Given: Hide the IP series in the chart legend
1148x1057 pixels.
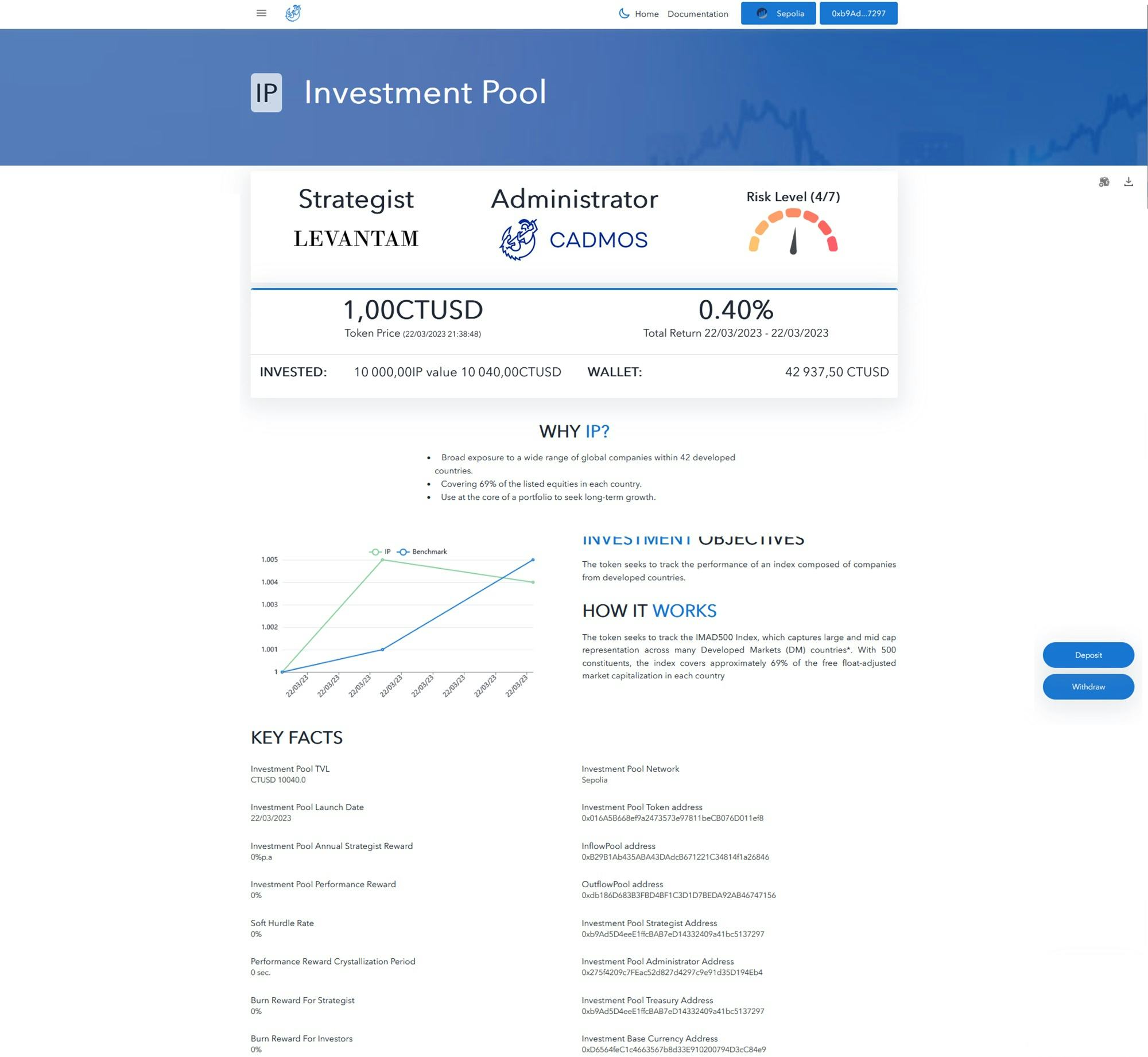Looking at the screenshot, I should 383,551.
